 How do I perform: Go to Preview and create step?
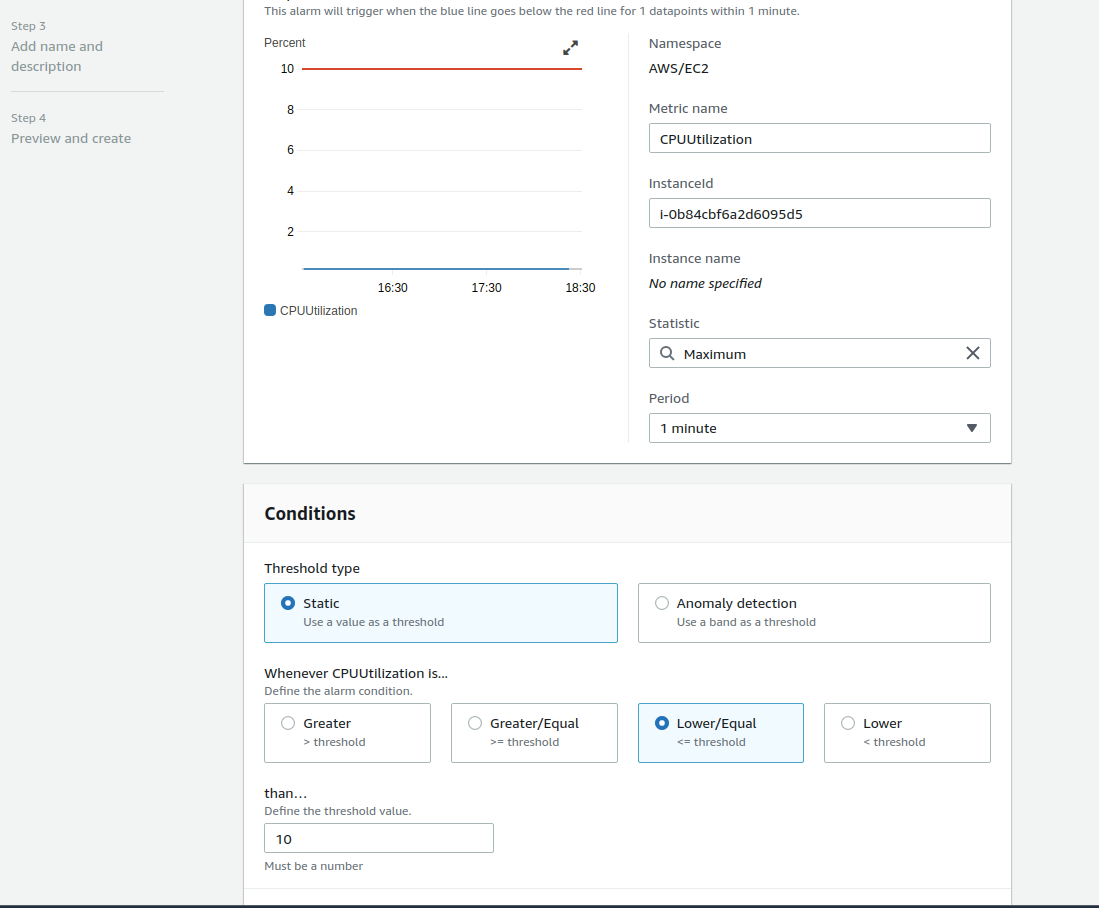71,138
